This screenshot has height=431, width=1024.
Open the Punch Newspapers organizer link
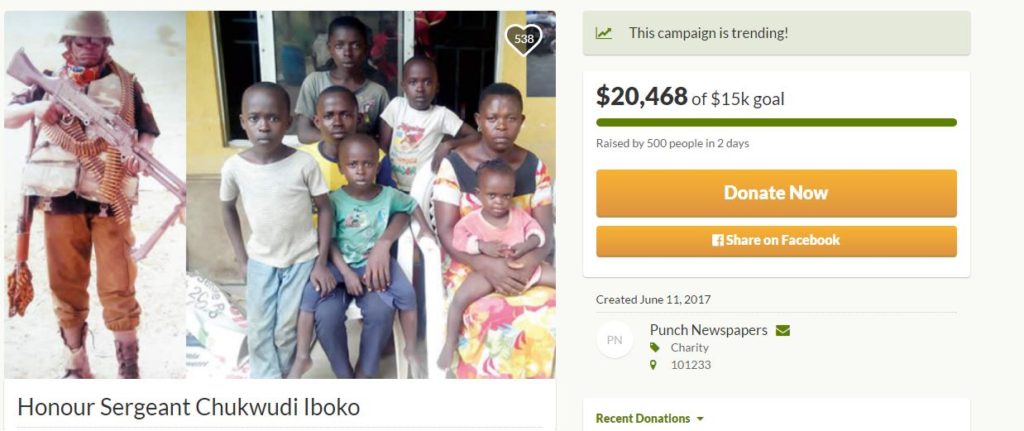tap(709, 330)
